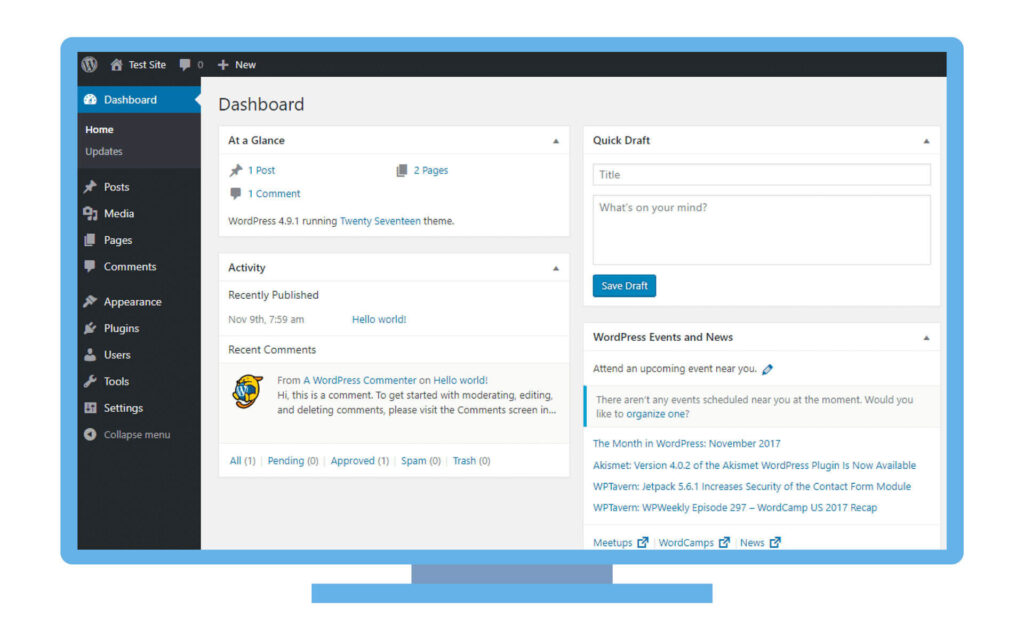The image size is (1024, 640).
Task: Select the Posts pin icon in the sidebar
Action: [x=90, y=187]
